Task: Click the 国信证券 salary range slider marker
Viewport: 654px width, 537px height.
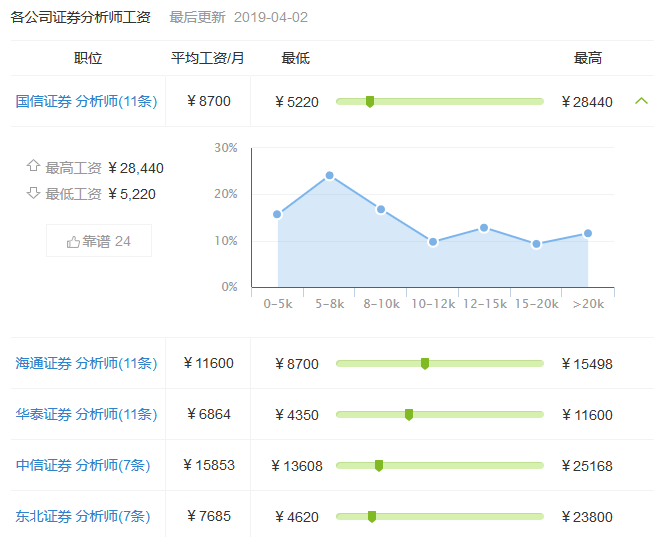Action: tap(370, 101)
